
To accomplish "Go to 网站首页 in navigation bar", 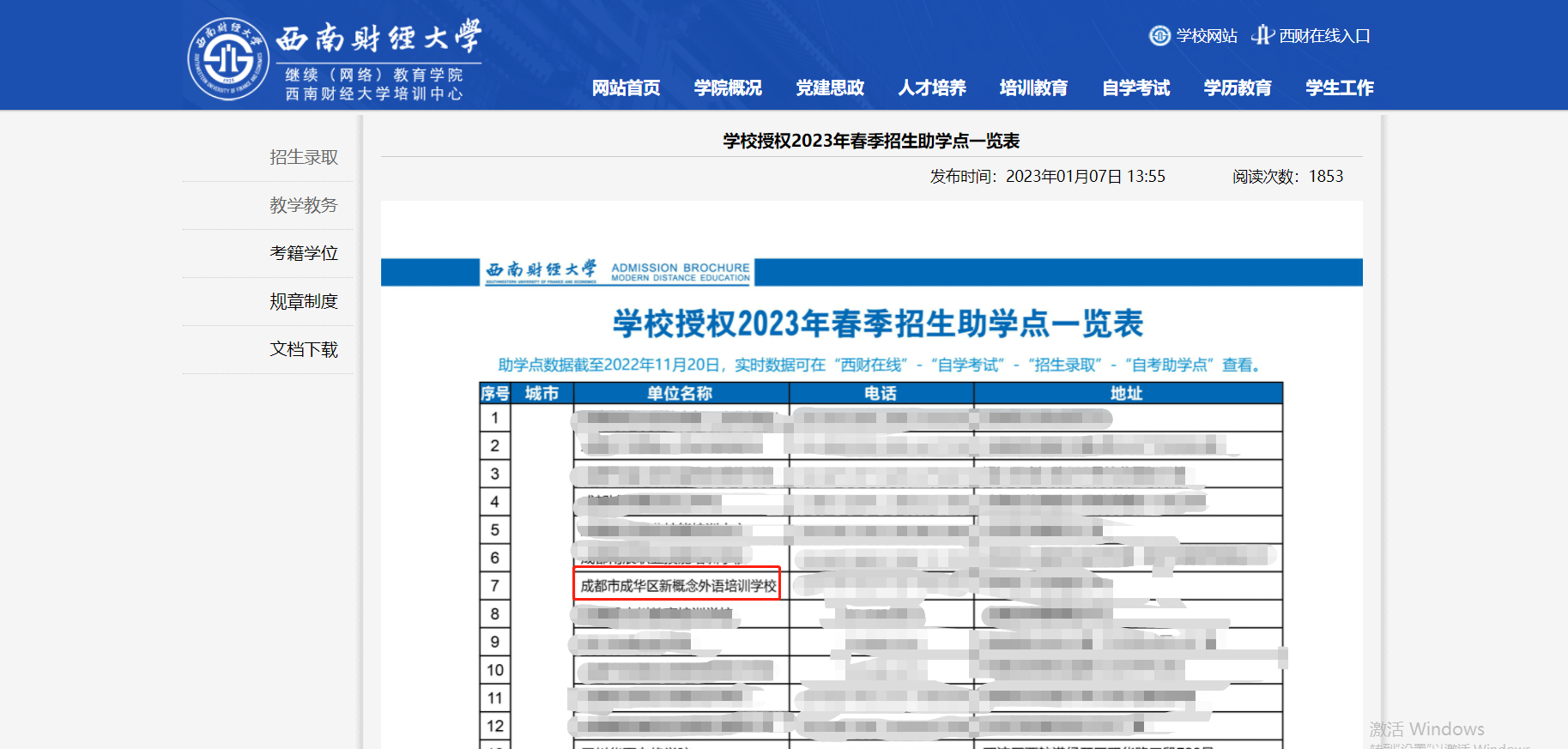I will pyautogui.click(x=626, y=88).
